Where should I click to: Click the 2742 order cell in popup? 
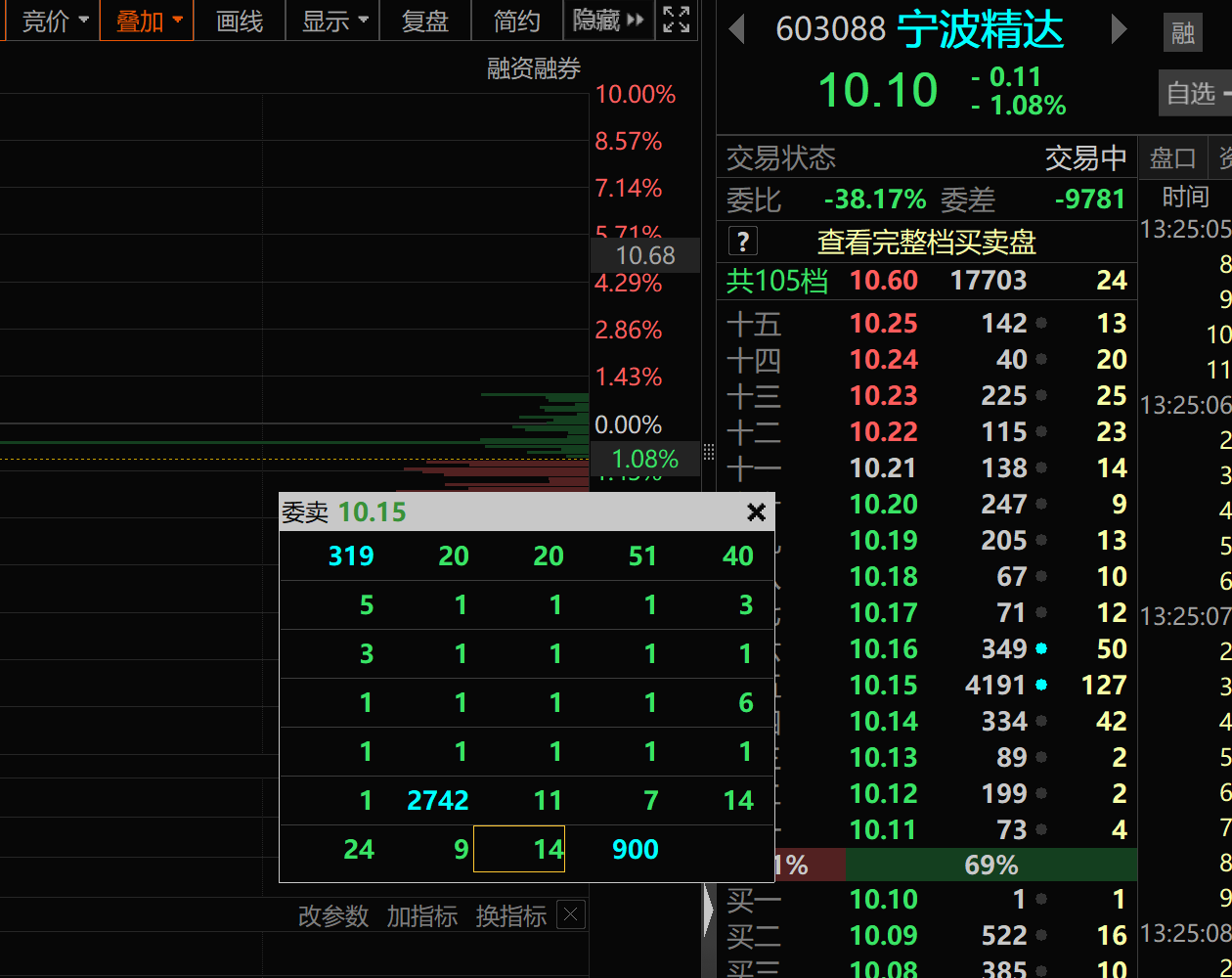click(437, 801)
